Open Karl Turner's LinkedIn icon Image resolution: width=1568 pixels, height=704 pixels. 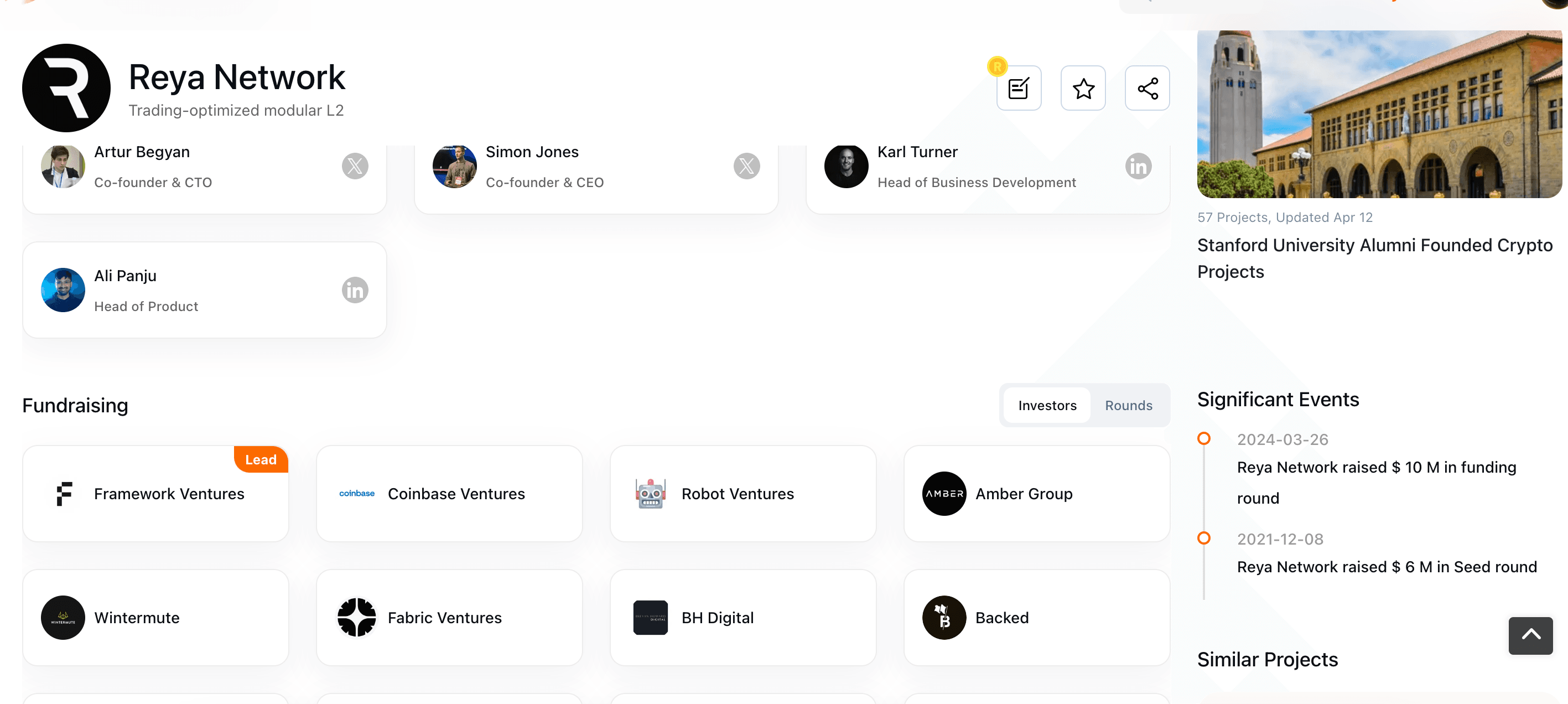click(x=1138, y=166)
